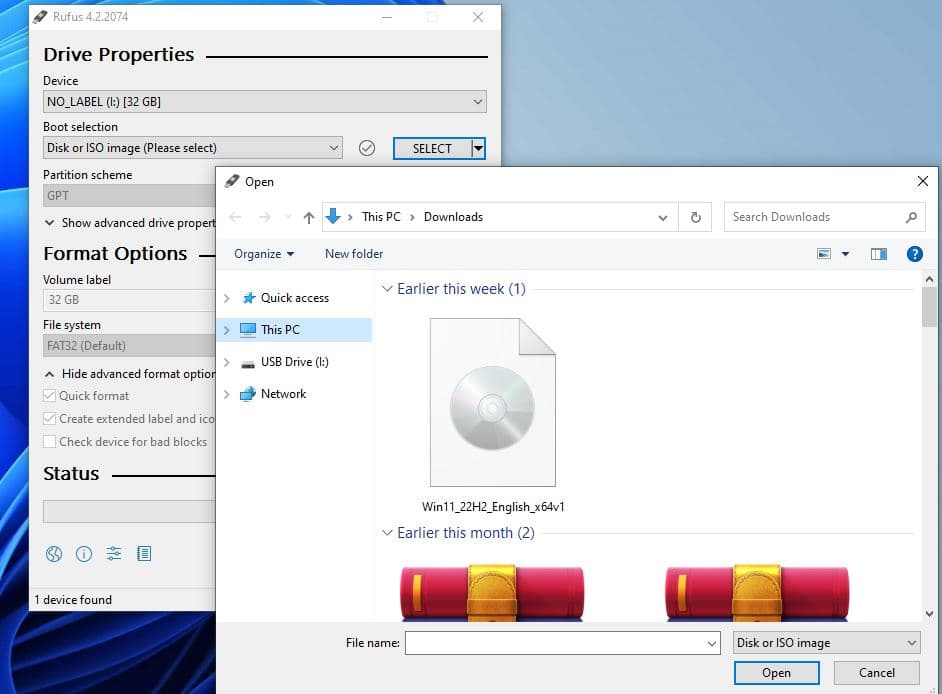Screen dimensions: 942x694
Task: Open the Organize menu
Action: pos(264,254)
